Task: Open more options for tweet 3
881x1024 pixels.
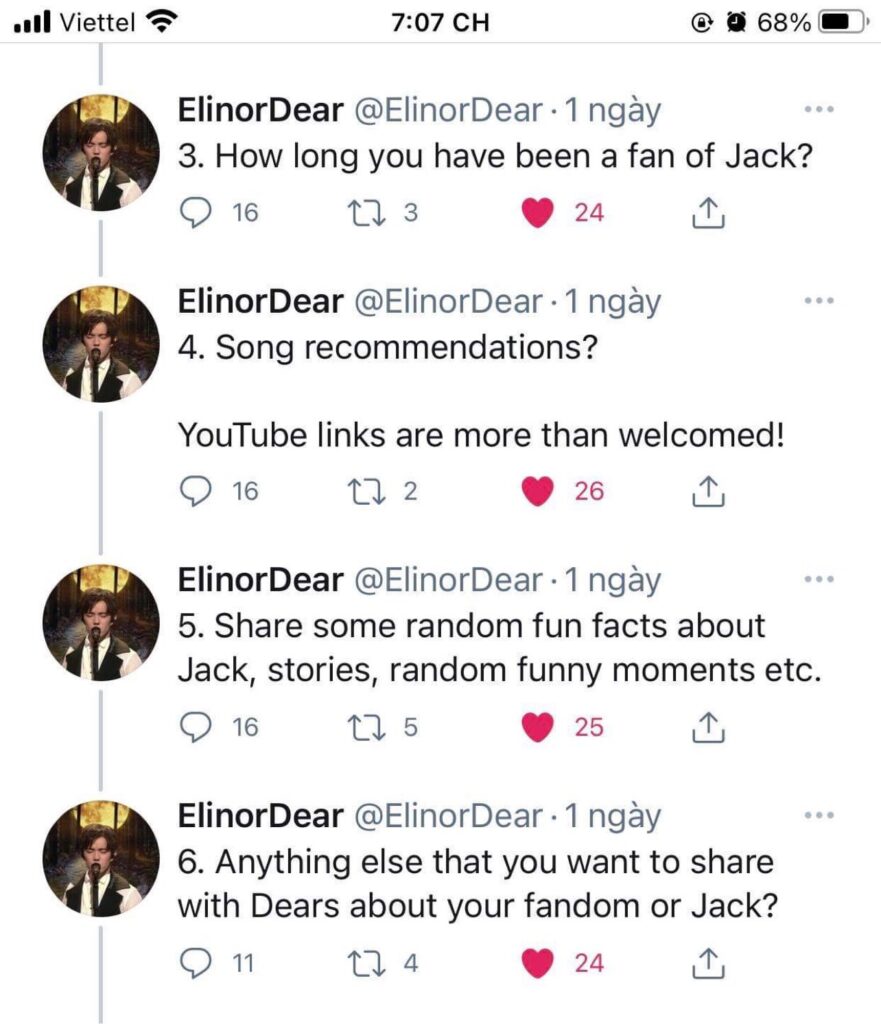Action: coord(819,109)
